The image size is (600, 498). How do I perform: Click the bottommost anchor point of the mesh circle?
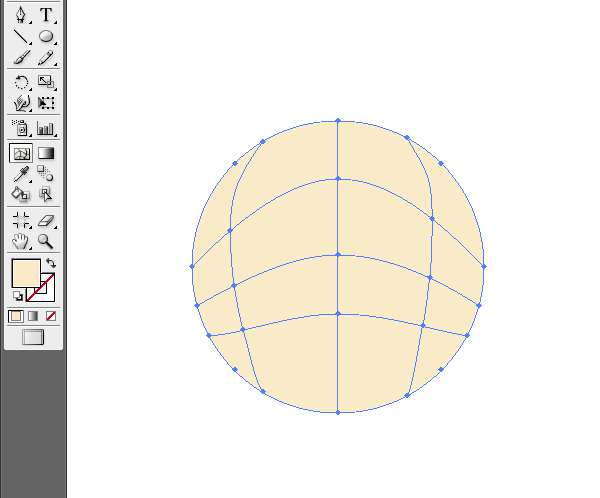click(338, 412)
